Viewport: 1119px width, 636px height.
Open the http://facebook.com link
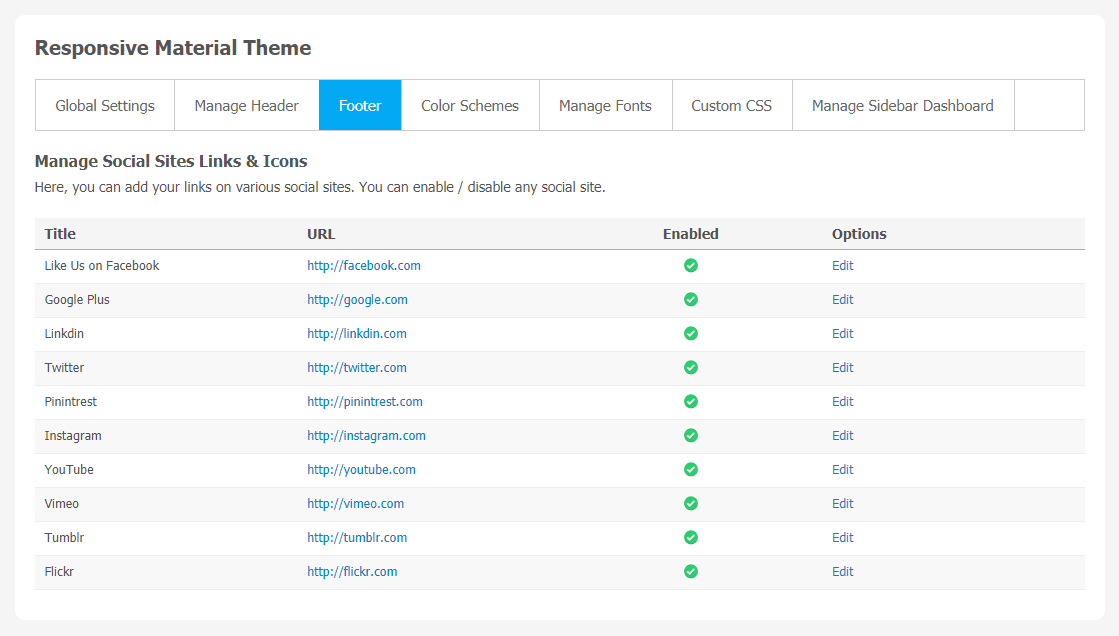[x=364, y=266]
